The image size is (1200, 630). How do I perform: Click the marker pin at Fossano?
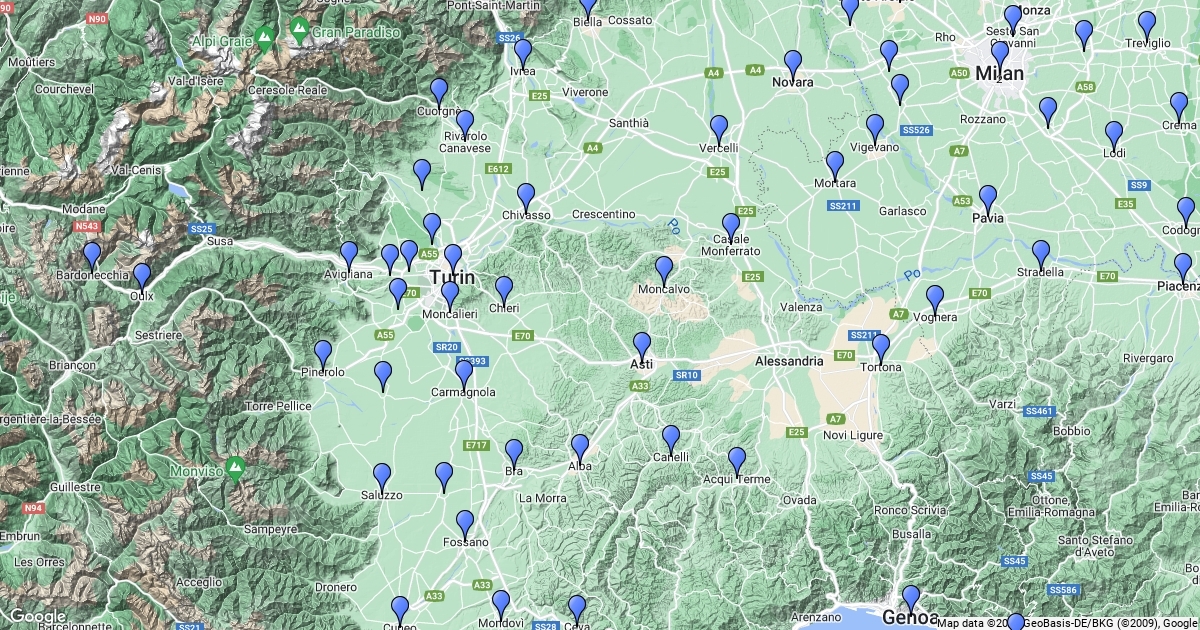[465, 526]
